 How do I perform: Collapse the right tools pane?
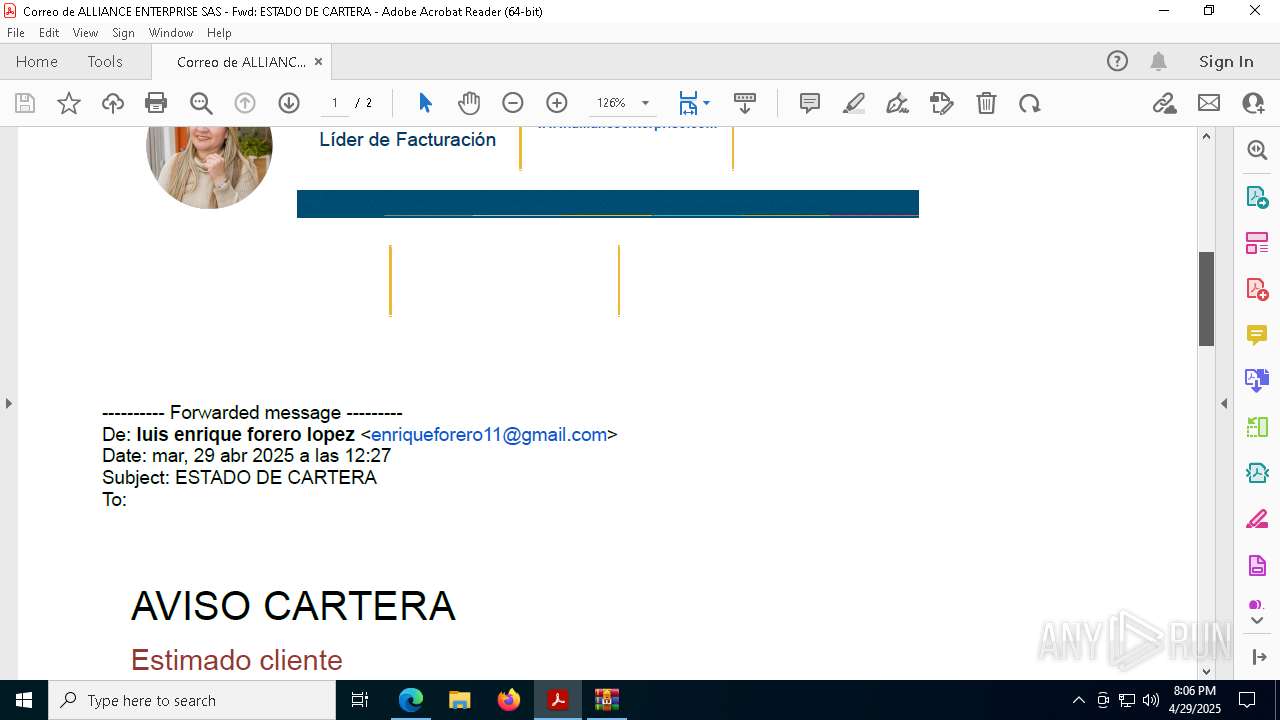click(1258, 657)
